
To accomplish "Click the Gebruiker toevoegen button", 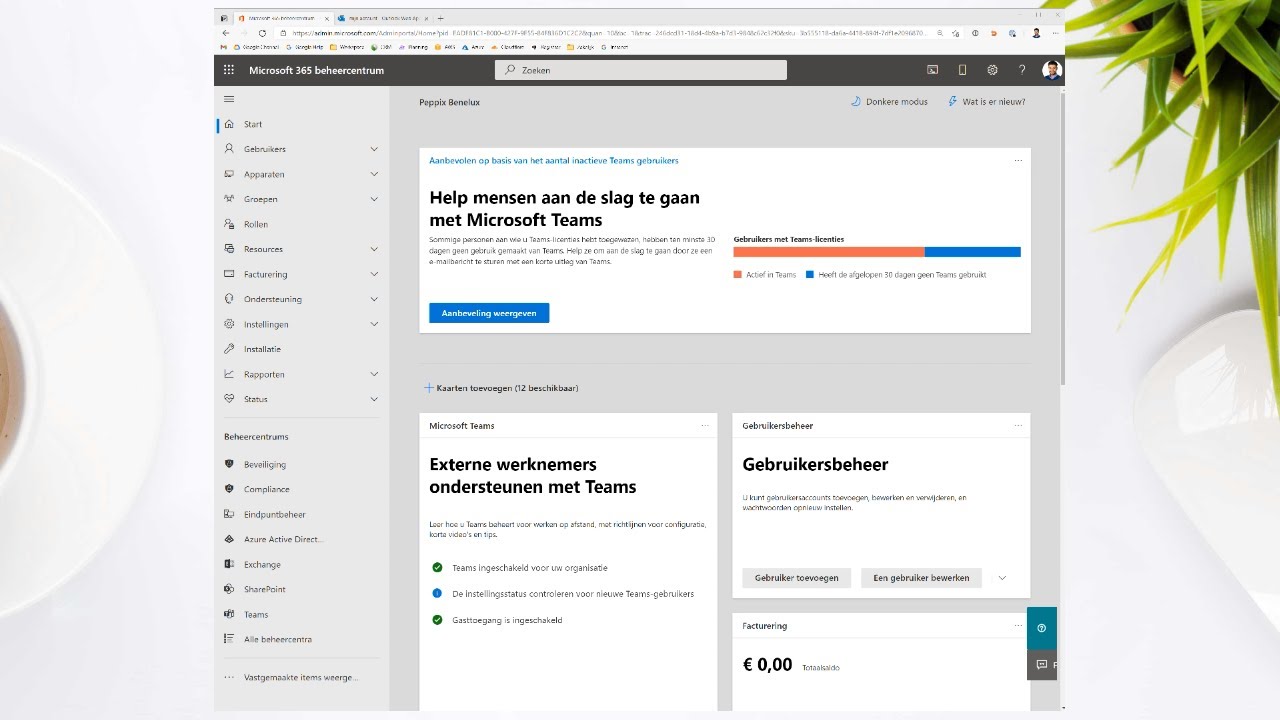I will (796, 578).
